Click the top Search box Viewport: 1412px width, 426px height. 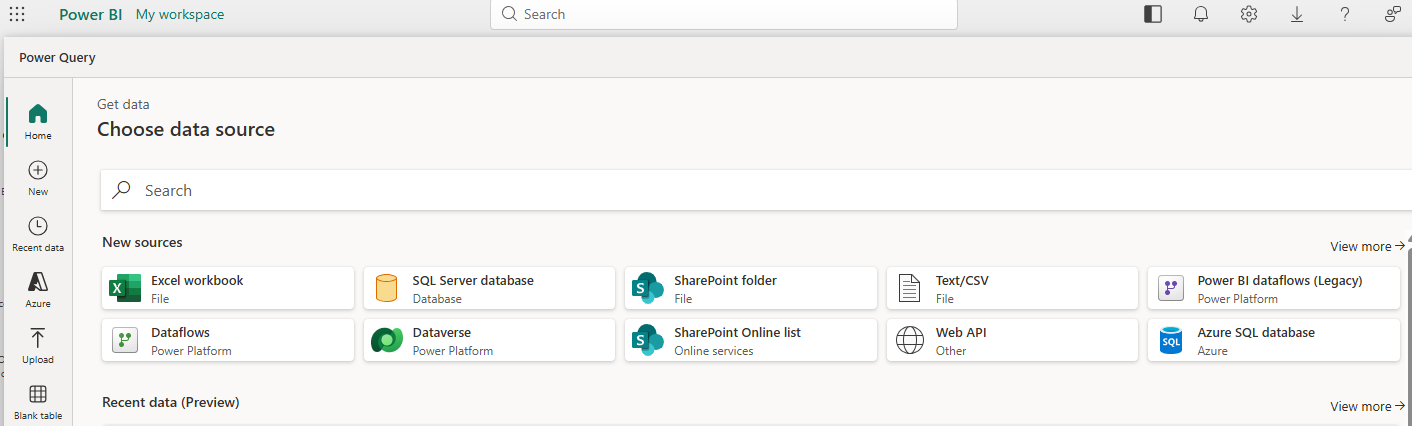click(724, 14)
